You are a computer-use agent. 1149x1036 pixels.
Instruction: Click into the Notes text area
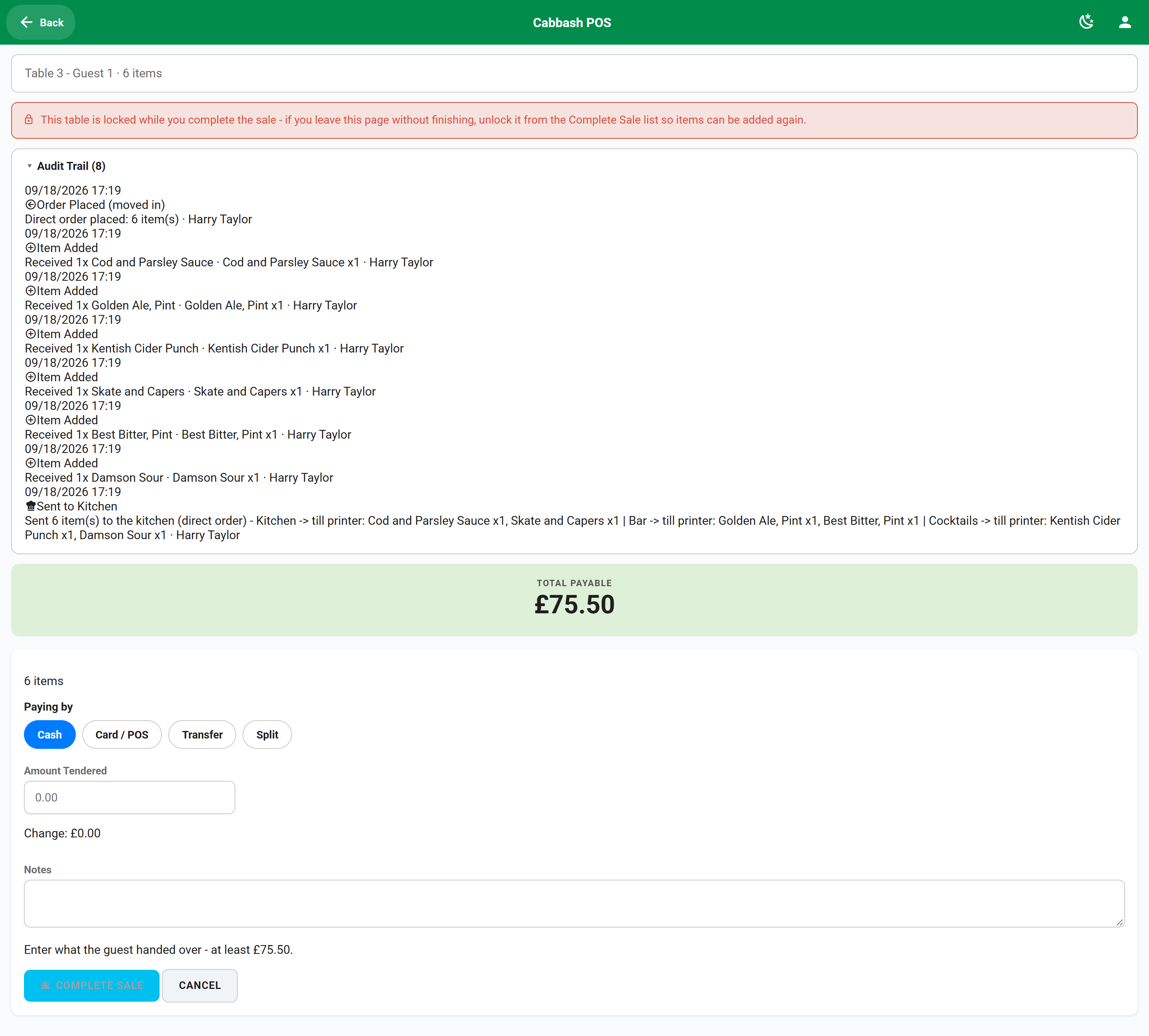574,903
